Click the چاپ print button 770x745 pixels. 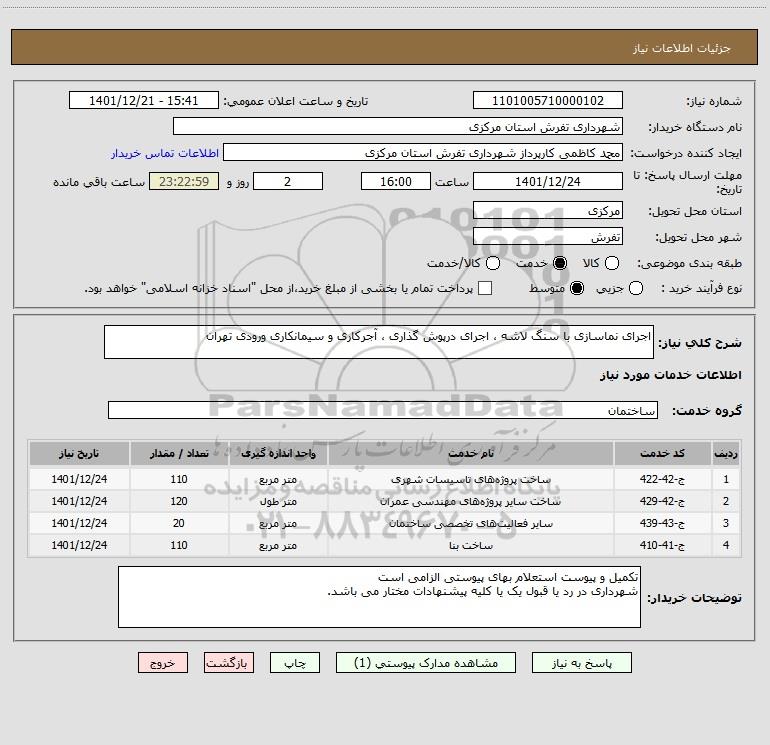click(x=295, y=663)
